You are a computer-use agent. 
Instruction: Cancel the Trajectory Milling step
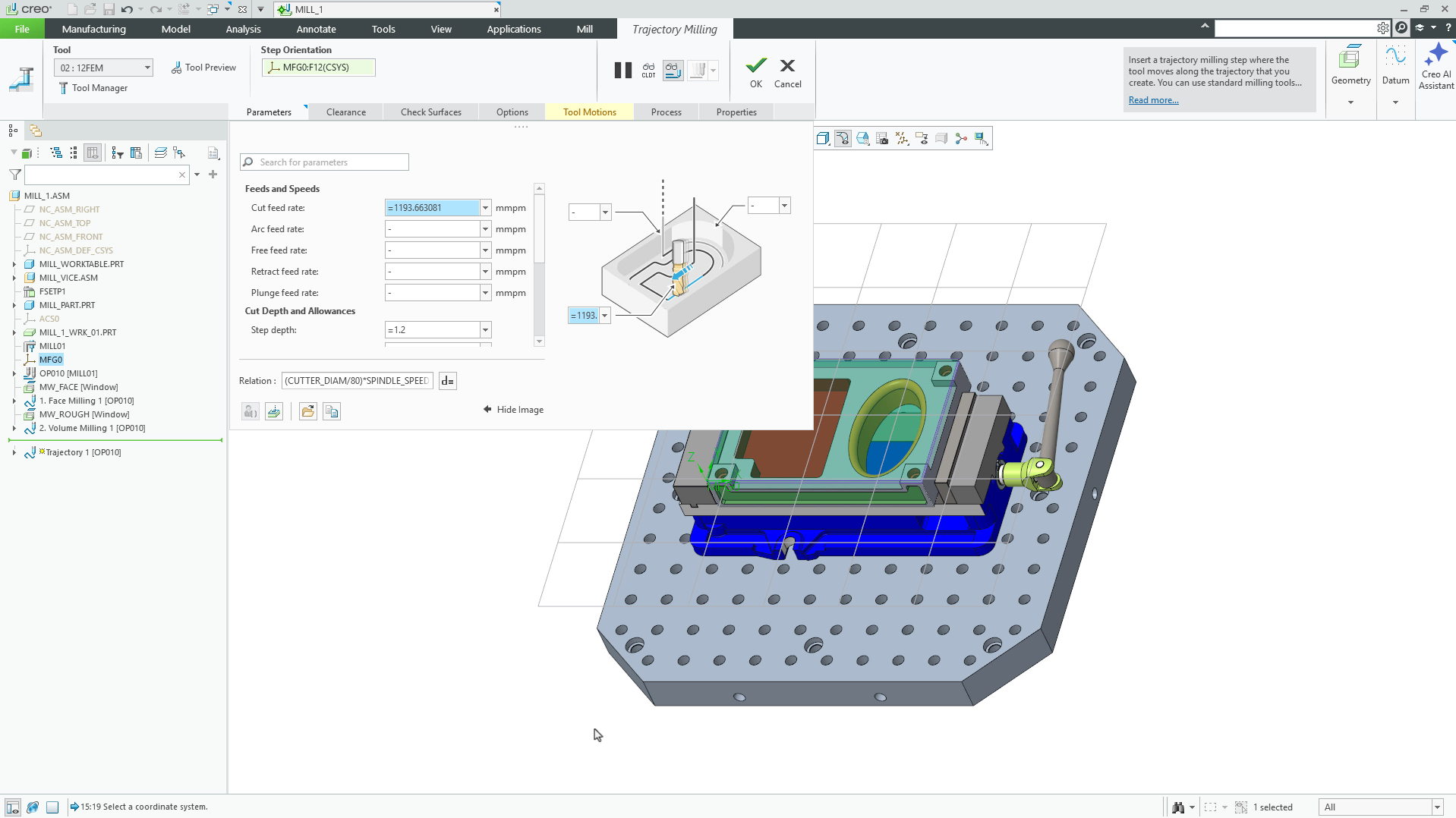tap(787, 73)
